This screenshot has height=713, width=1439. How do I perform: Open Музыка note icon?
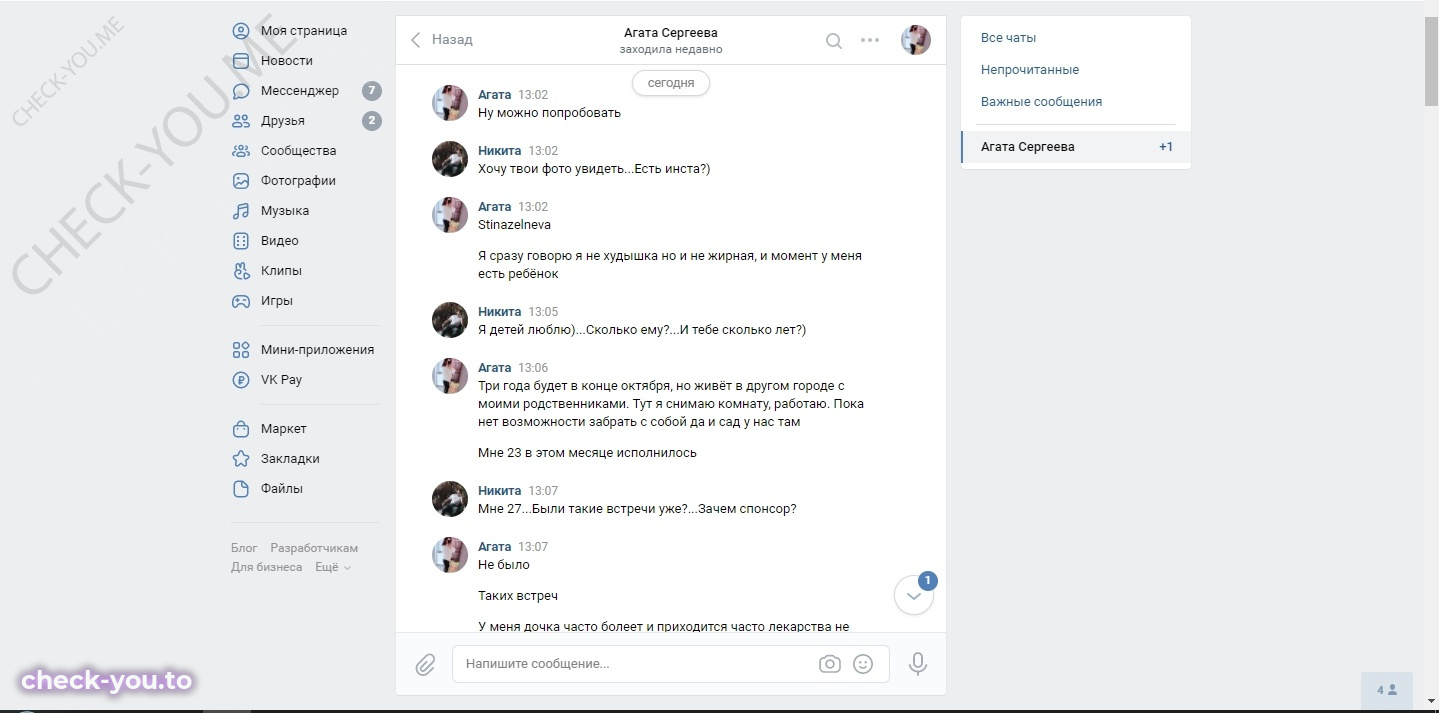(241, 211)
